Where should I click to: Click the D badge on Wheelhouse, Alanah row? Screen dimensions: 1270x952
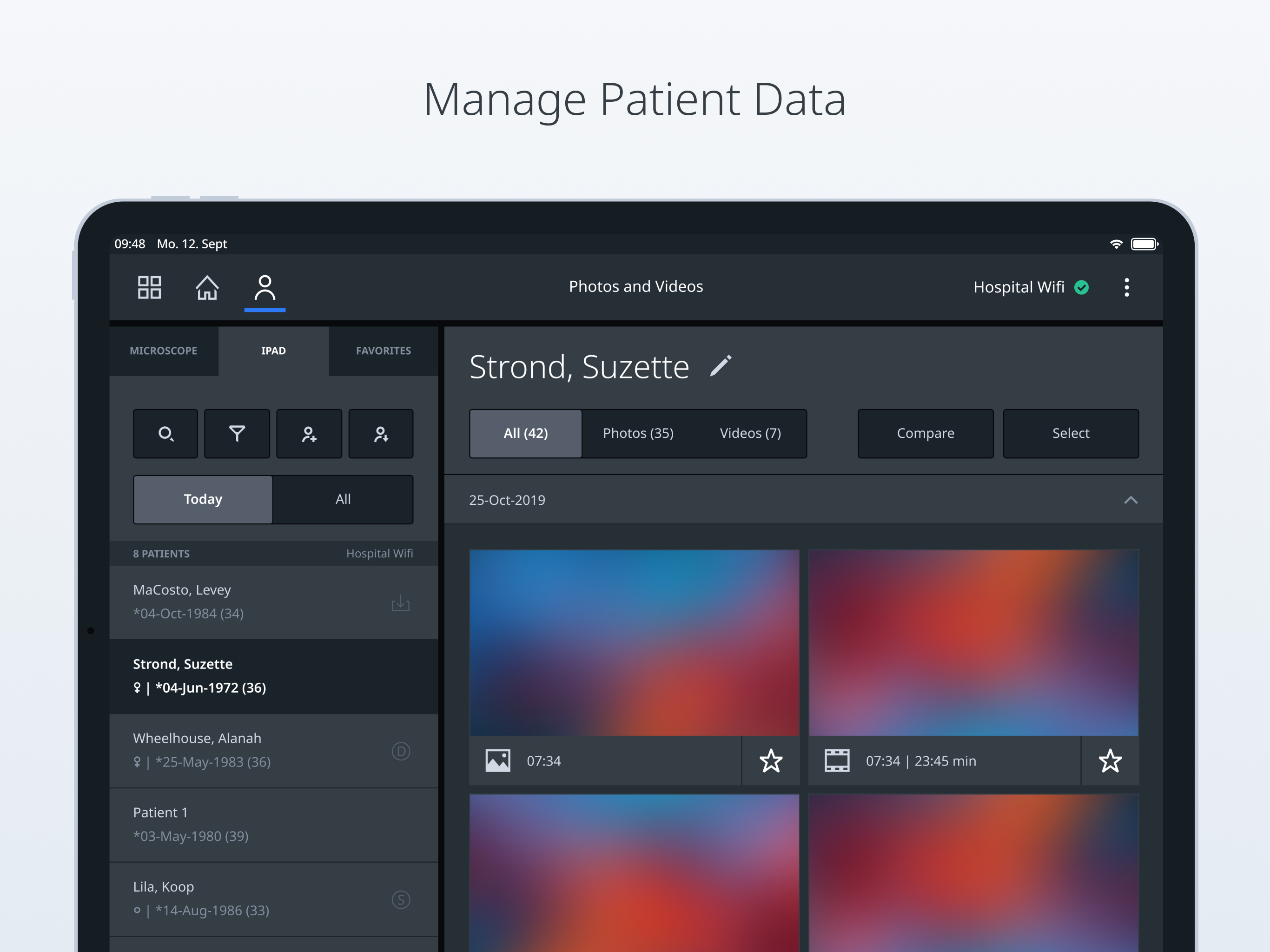401,750
